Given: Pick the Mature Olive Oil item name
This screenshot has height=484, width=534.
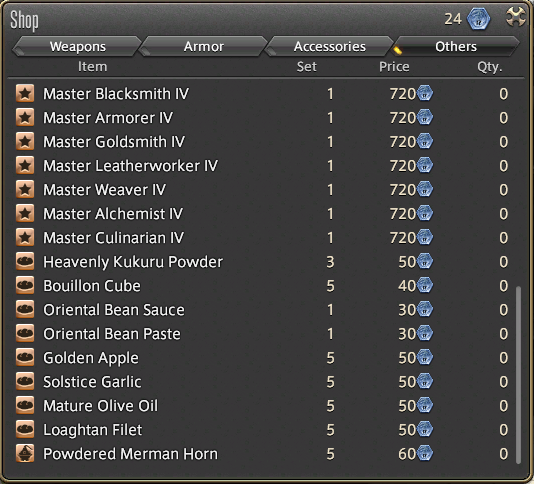Looking at the screenshot, I should pyautogui.click(x=100, y=406).
